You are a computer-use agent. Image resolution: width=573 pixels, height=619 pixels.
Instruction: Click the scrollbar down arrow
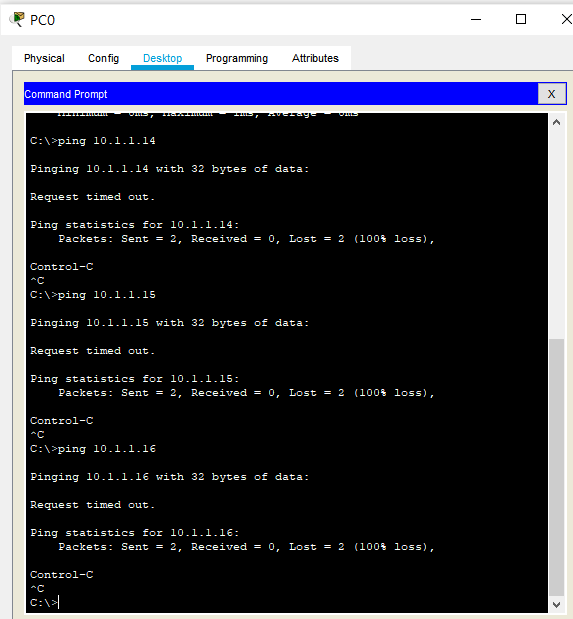(x=556, y=604)
